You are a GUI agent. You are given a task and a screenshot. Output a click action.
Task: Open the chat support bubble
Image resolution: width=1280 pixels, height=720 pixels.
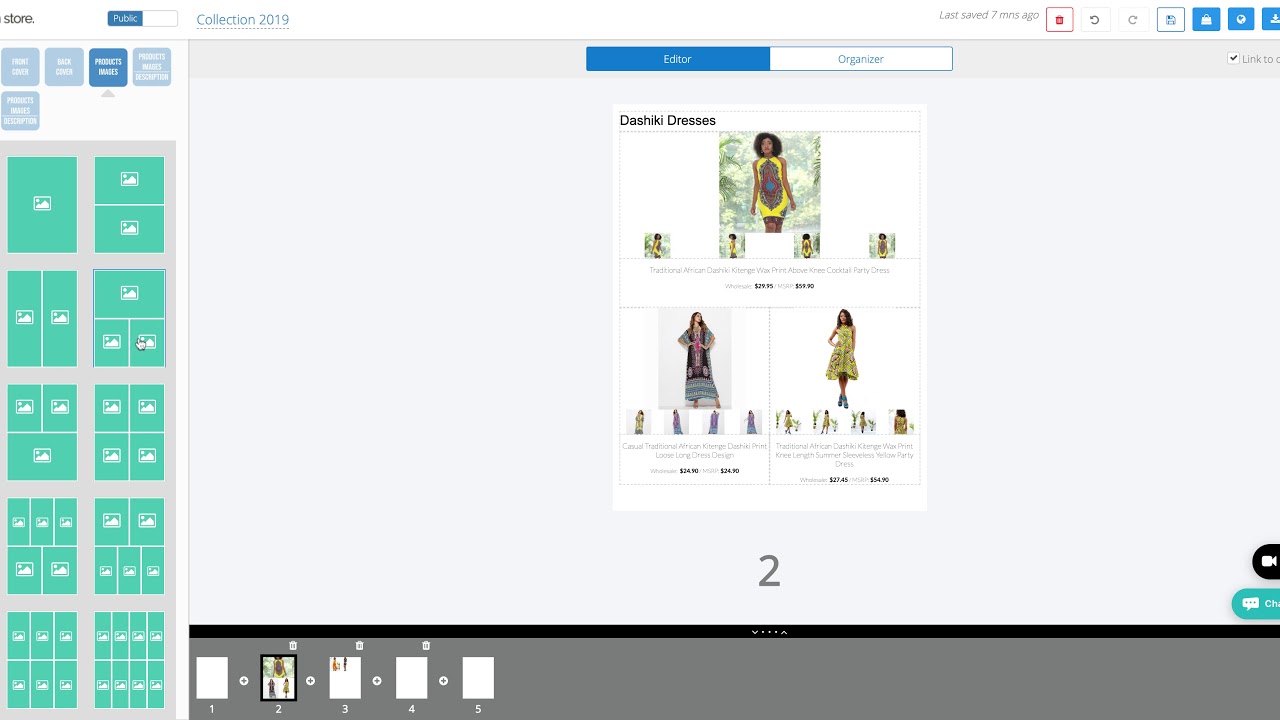point(1257,604)
